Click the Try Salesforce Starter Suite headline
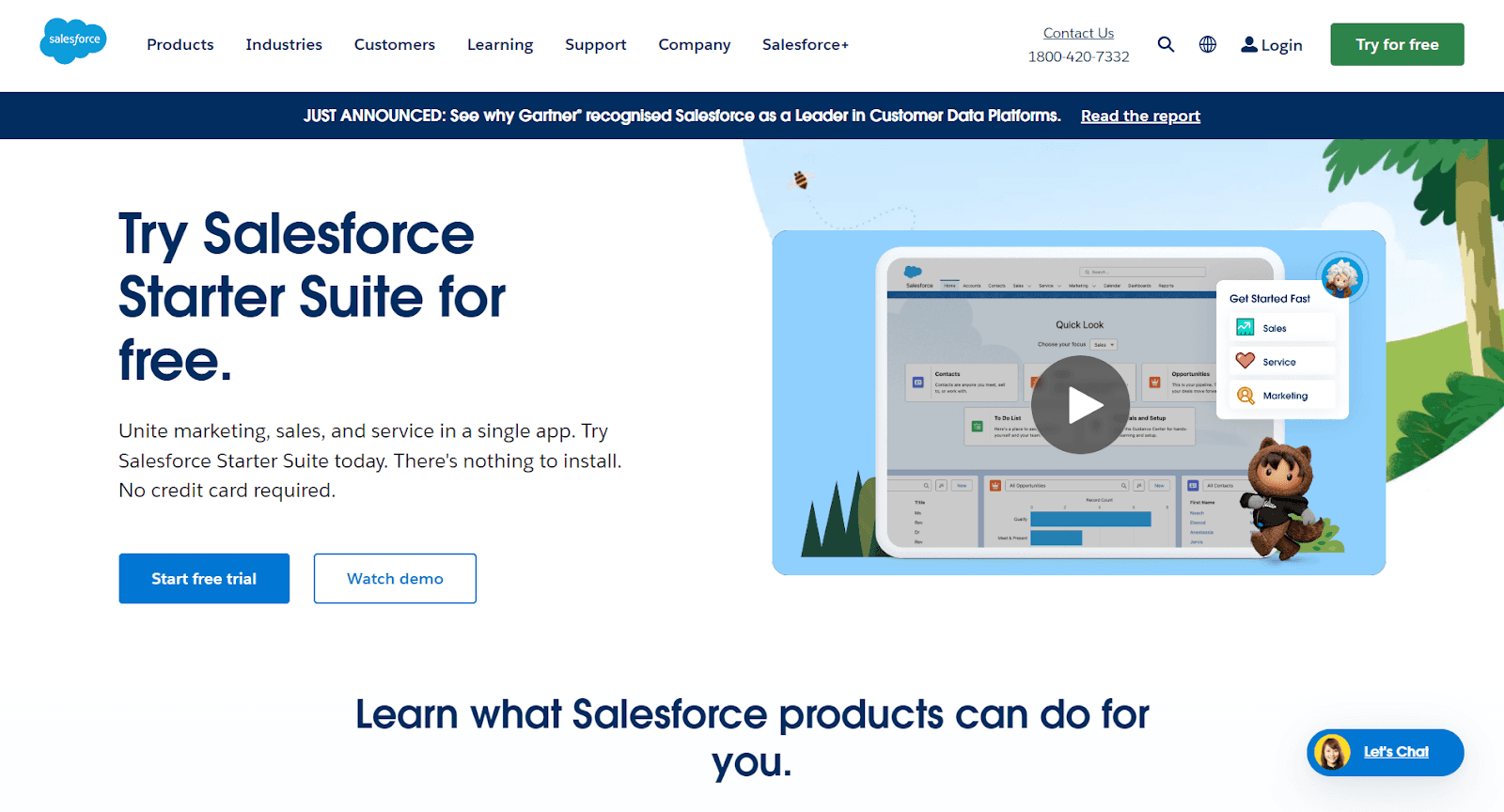 tap(312, 297)
